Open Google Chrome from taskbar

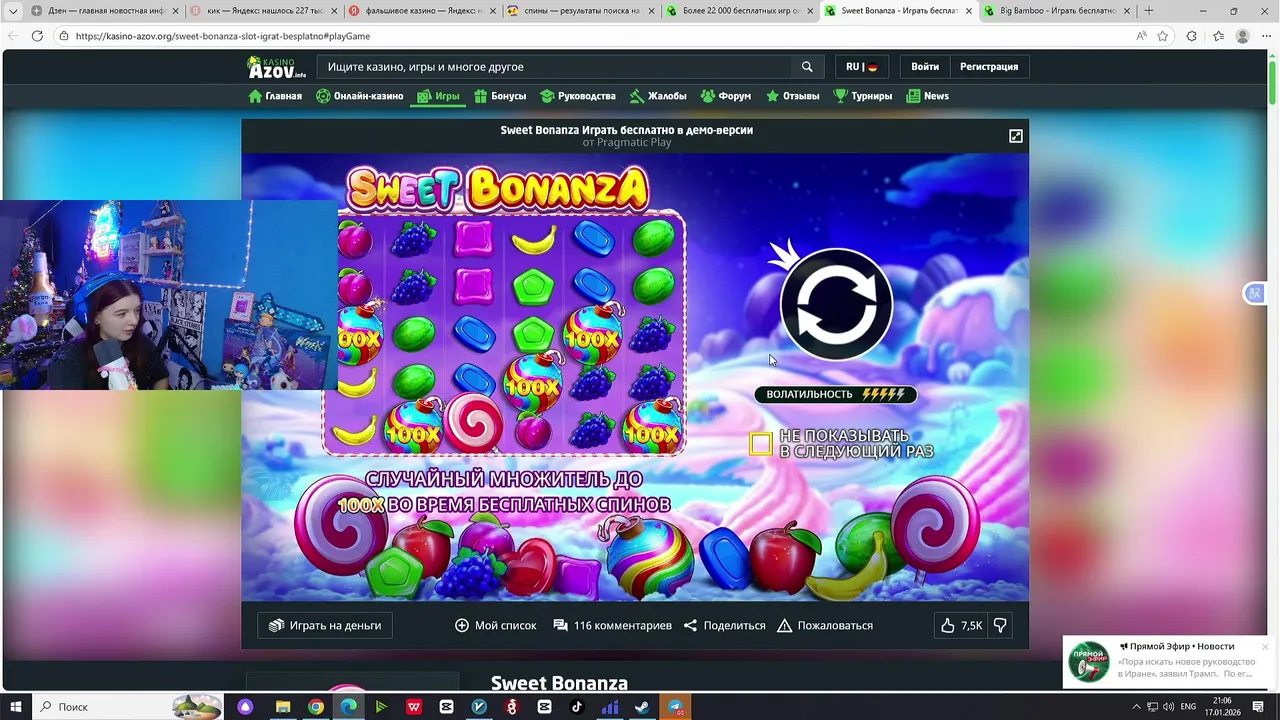(316, 707)
